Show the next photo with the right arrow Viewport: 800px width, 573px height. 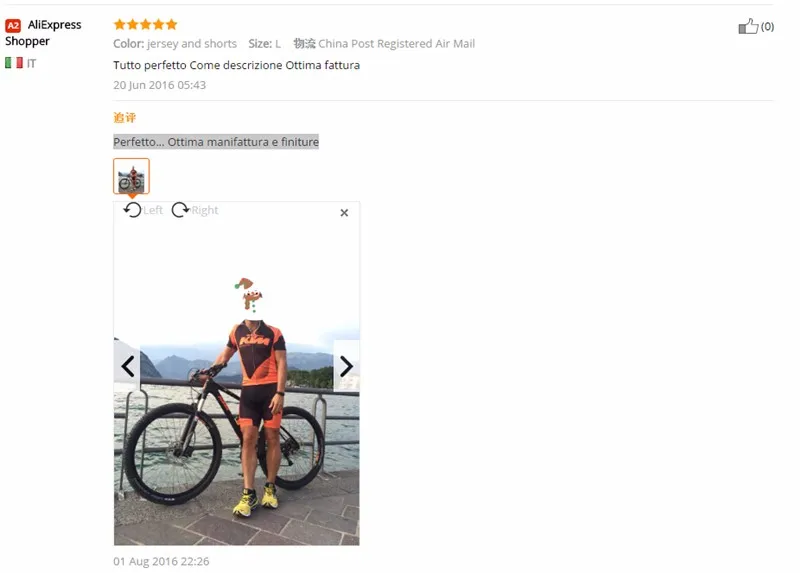point(346,366)
